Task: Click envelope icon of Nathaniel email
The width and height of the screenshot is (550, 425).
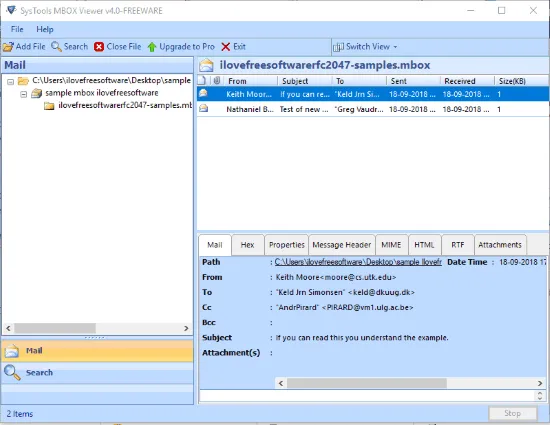Action: click(203, 108)
